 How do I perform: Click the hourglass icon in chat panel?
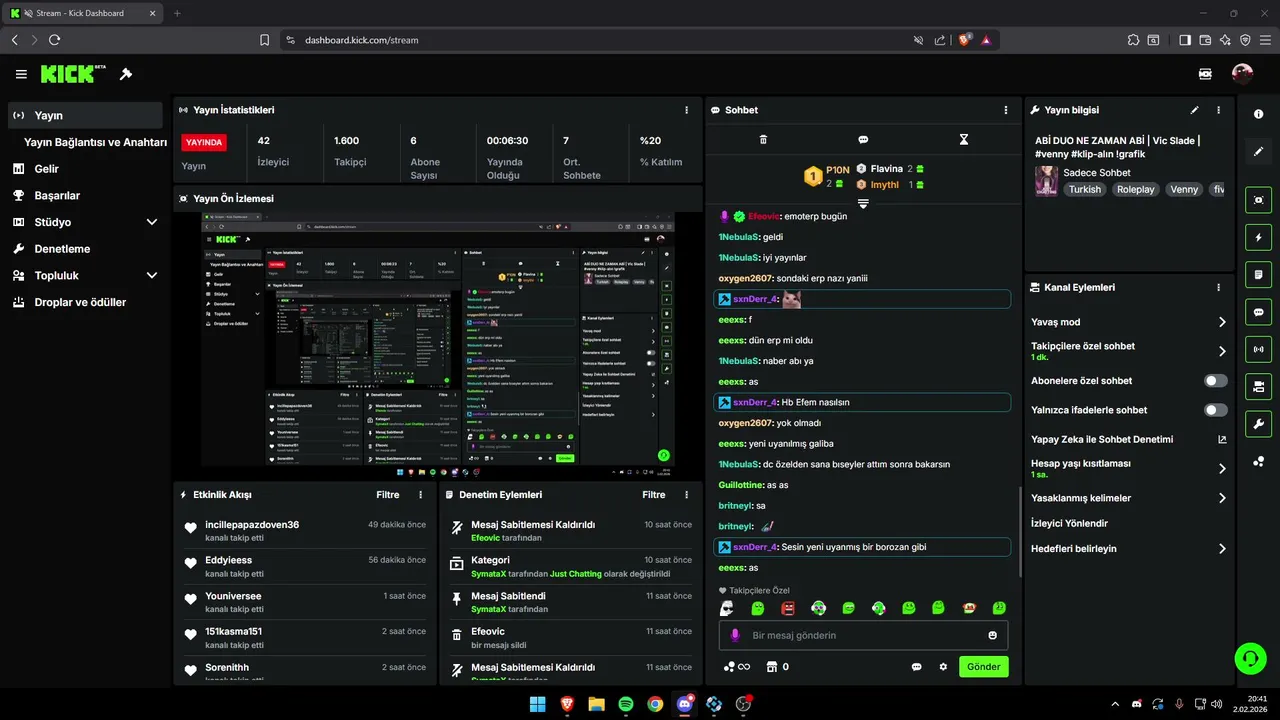(963, 140)
